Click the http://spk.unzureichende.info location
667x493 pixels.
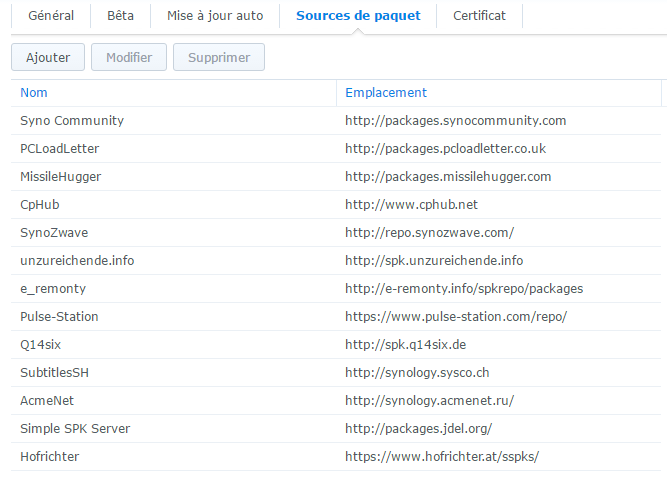434,261
